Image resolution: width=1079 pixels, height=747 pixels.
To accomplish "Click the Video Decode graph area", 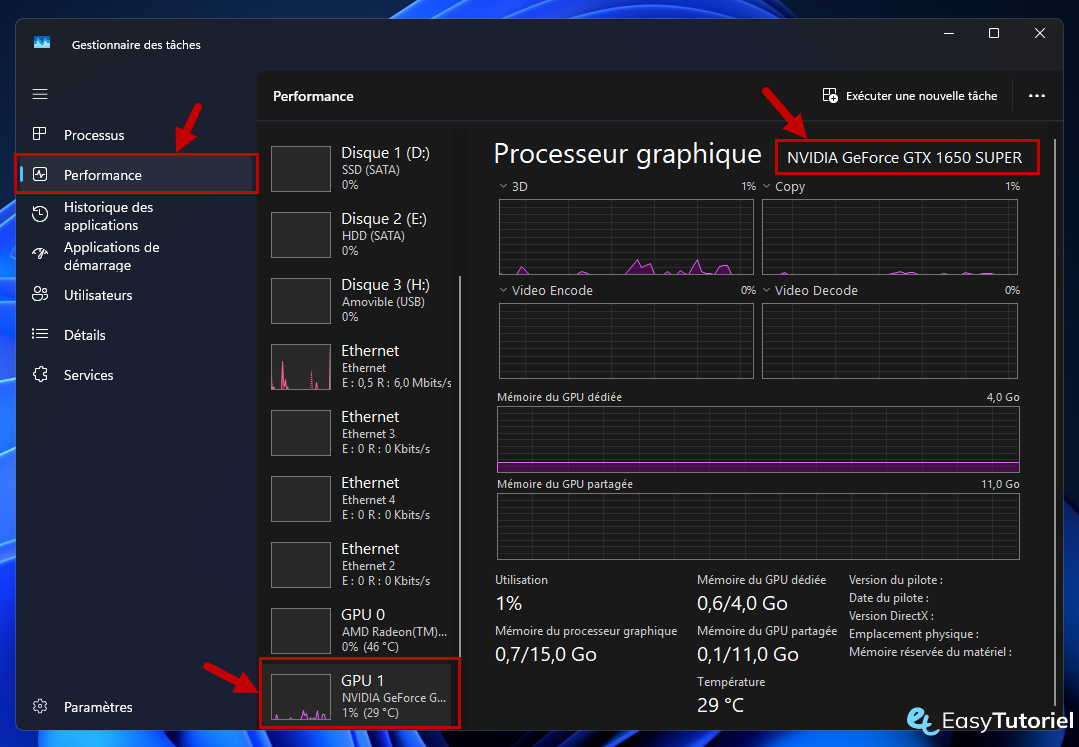I will coord(890,341).
